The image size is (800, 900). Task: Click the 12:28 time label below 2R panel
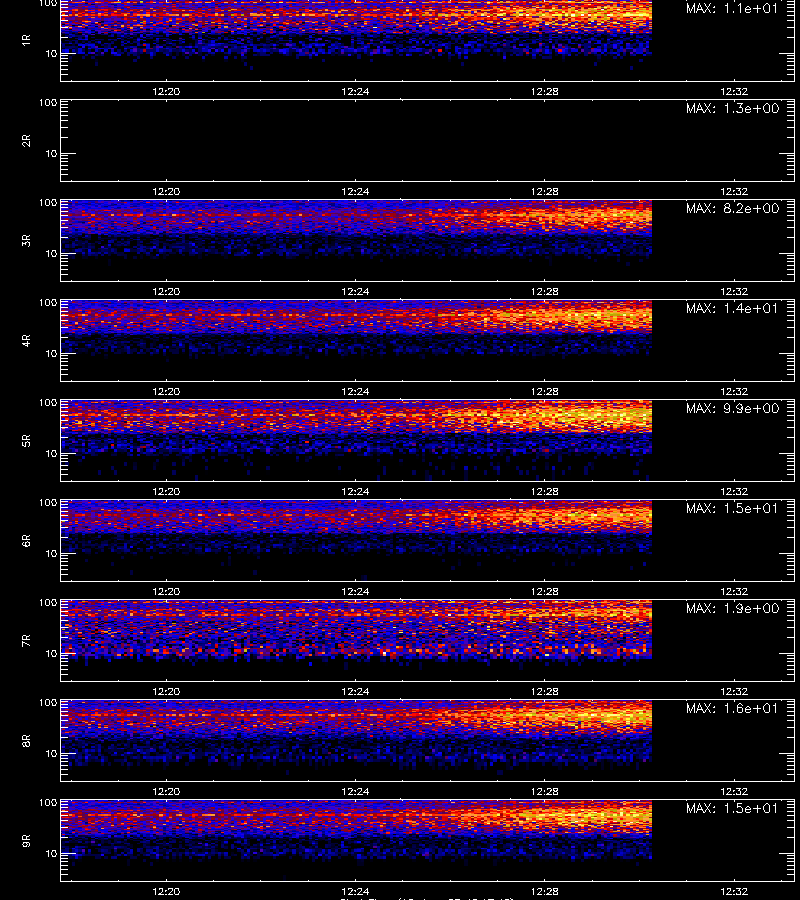545,191
